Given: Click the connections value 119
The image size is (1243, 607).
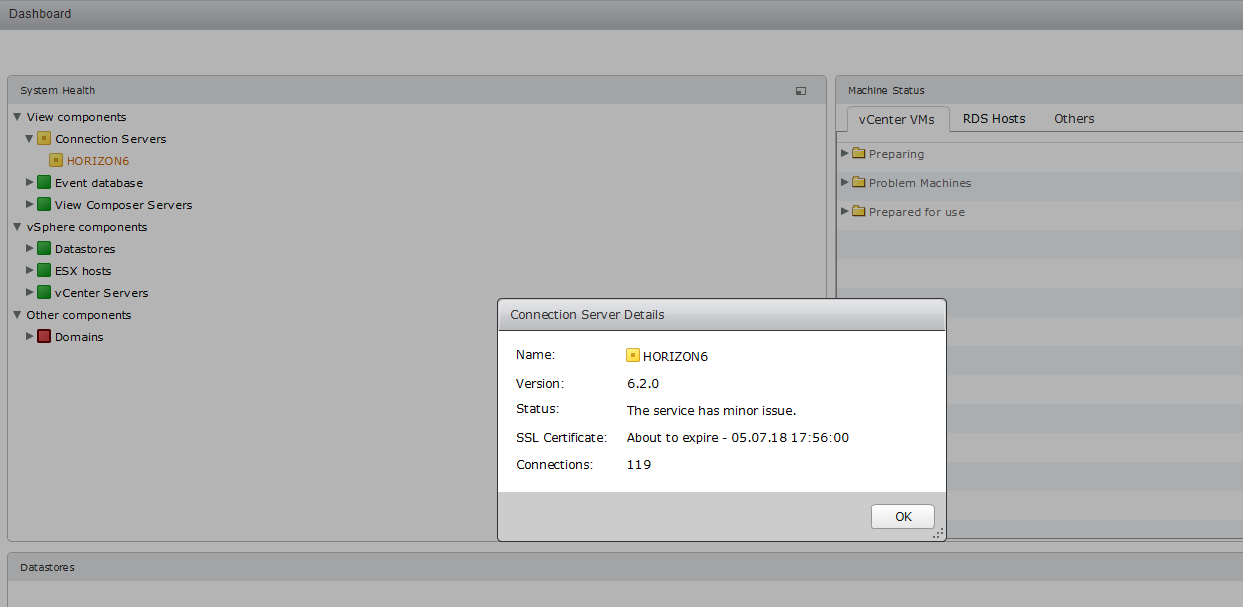Looking at the screenshot, I should click(639, 464).
